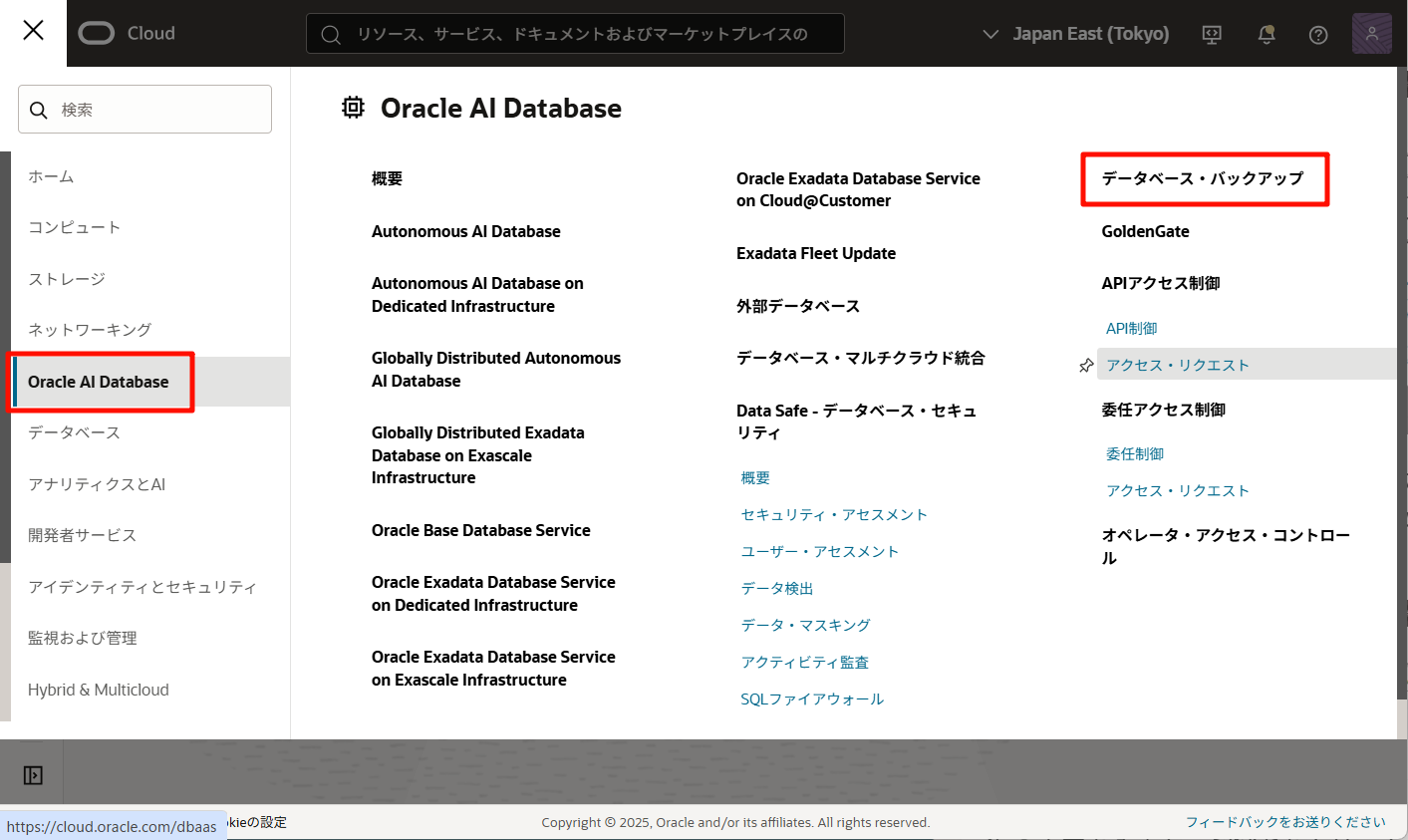Open Globally Distributed Autonomous AI Database
The height and width of the screenshot is (840, 1408).
(496, 370)
